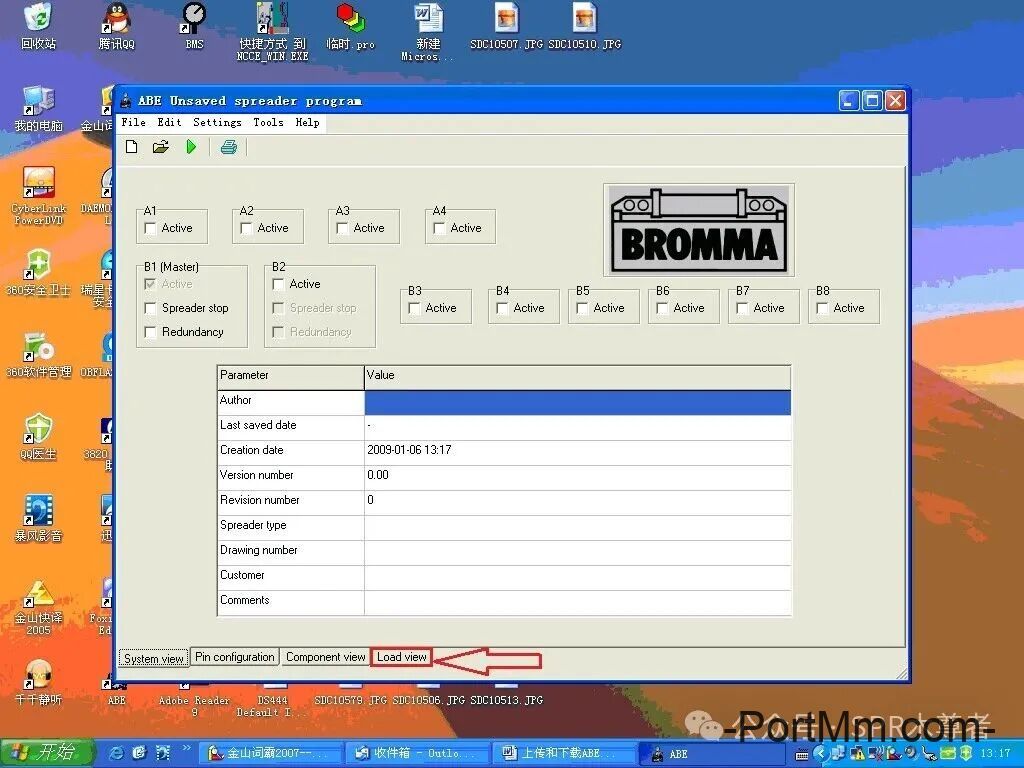
Task: Open an existing spreader program
Action: click(x=161, y=146)
